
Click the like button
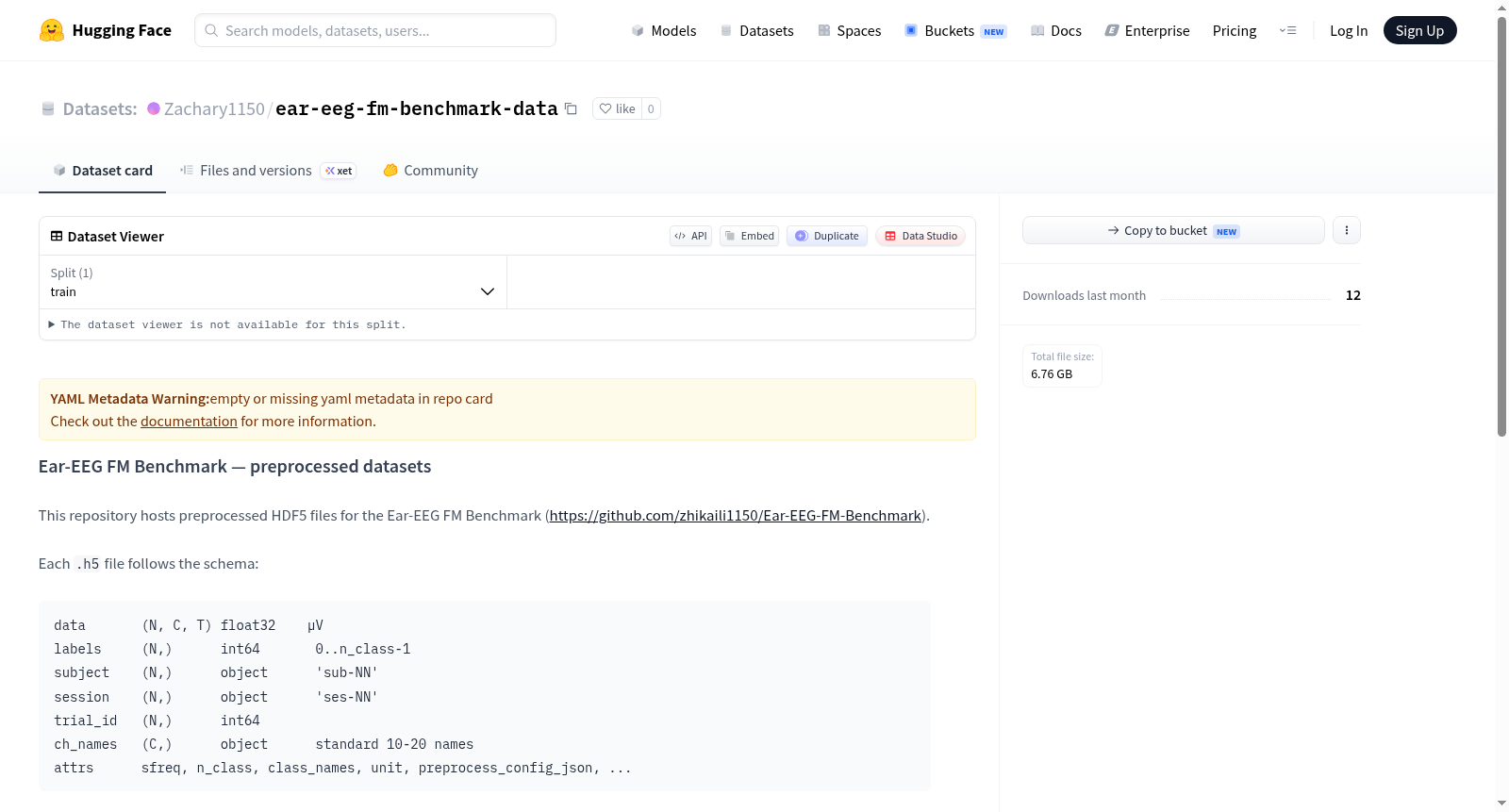click(x=617, y=108)
